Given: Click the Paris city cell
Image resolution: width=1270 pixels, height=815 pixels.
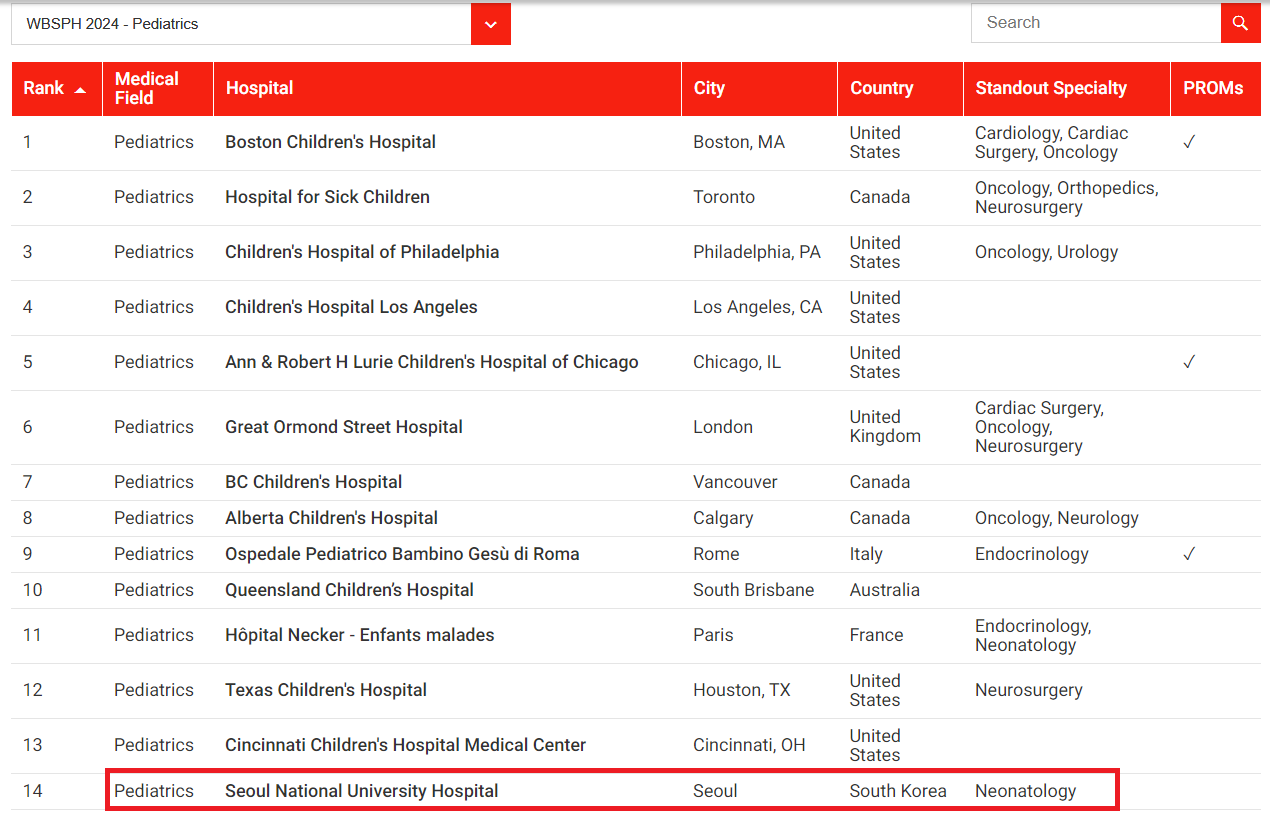Looking at the screenshot, I should coord(713,635).
